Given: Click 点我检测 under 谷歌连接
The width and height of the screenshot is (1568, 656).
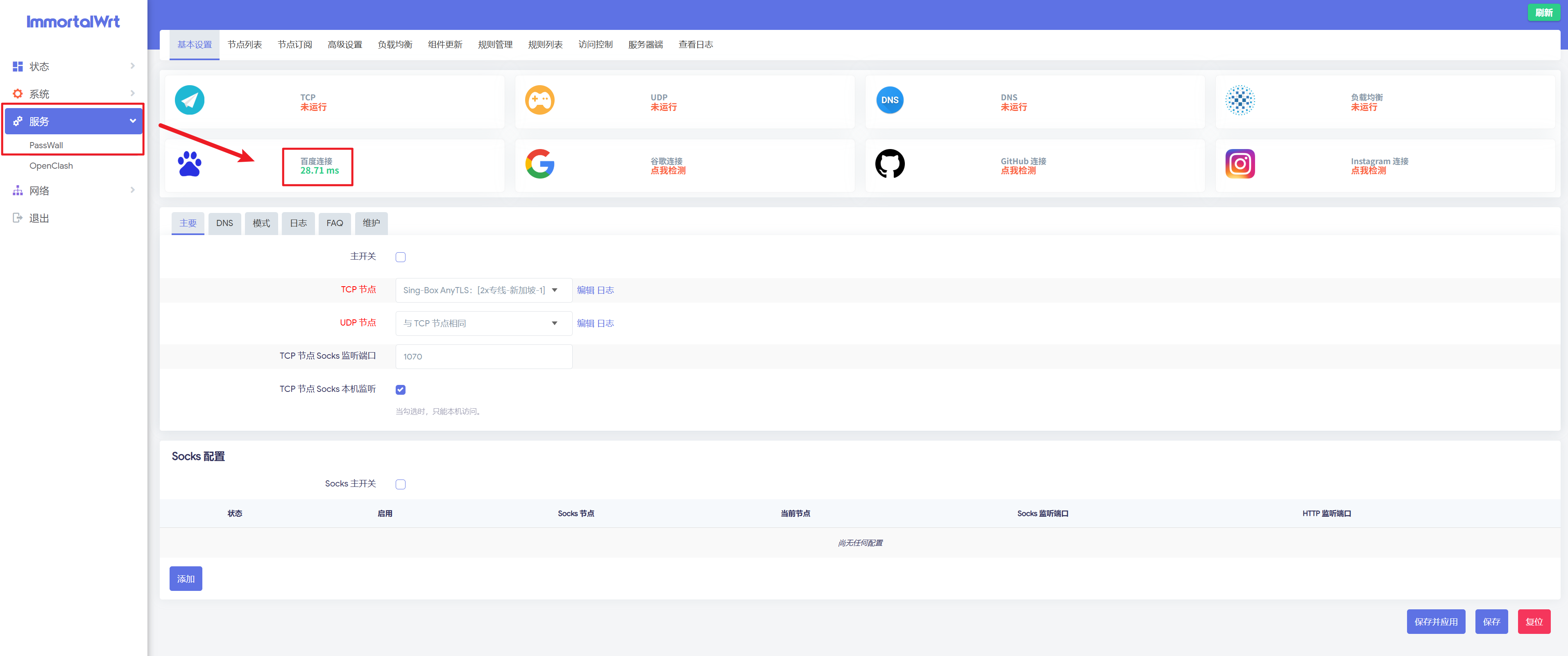Looking at the screenshot, I should (668, 171).
